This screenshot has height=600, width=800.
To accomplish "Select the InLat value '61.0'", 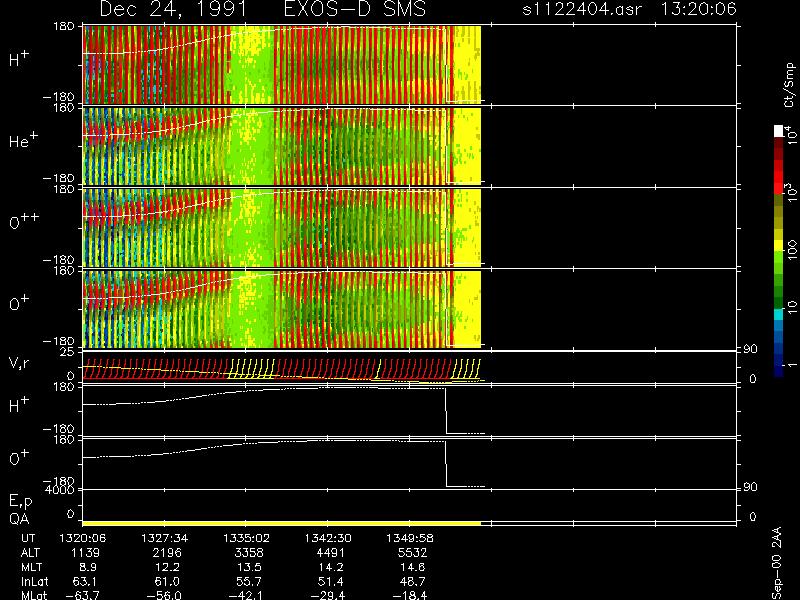I will (167, 581).
